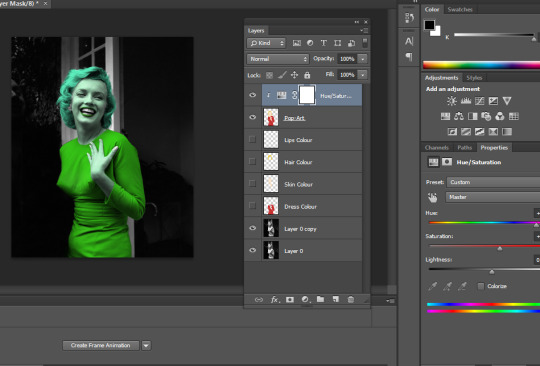
Task: Add Hue/Saturation adjustment icon
Action: coord(445,116)
